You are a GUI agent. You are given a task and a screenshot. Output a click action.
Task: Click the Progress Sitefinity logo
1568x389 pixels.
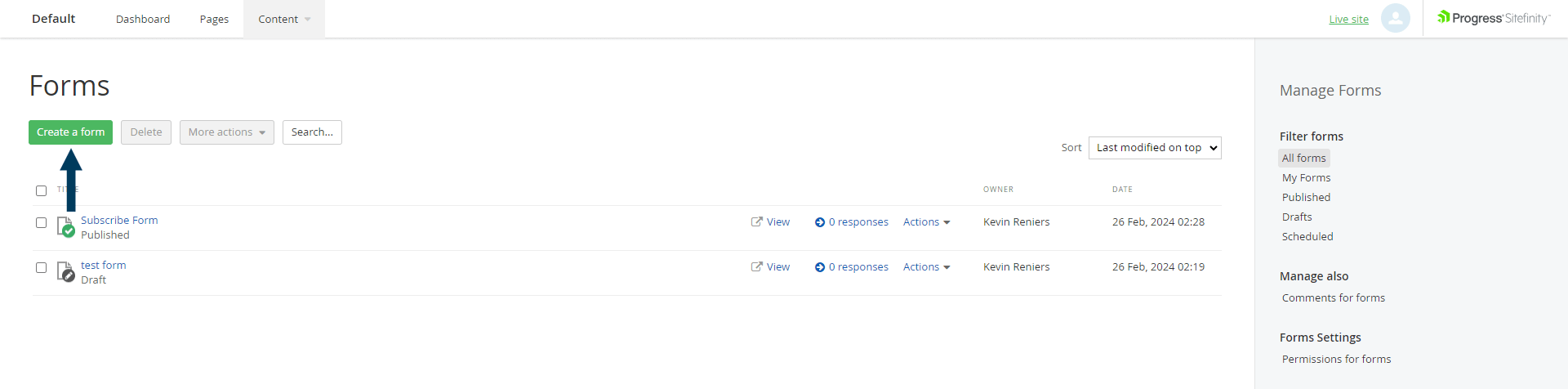coord(1494,18)
